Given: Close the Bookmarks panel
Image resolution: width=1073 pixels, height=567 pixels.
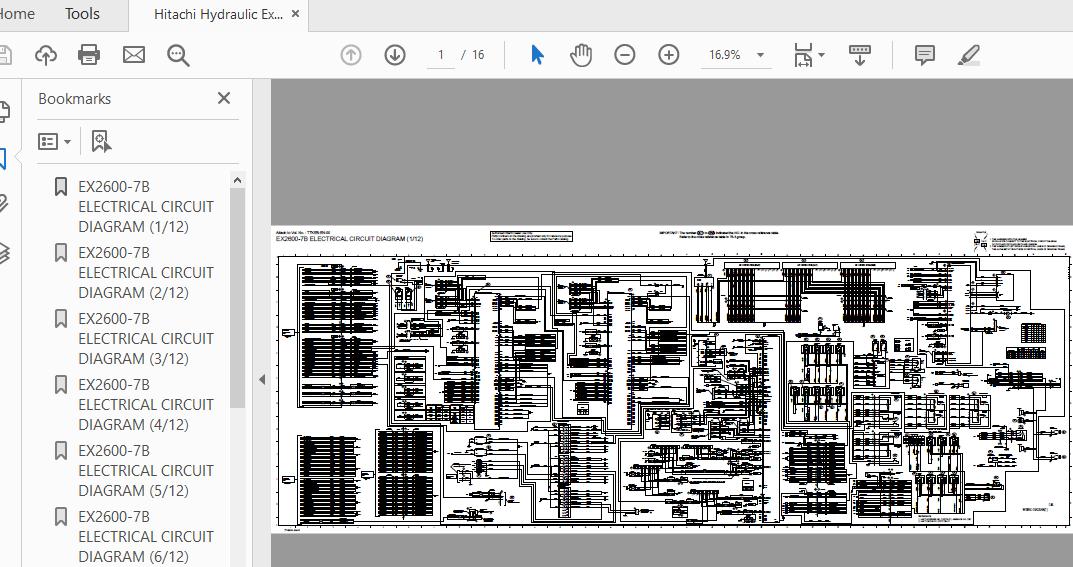Looking at the screenshot, I should [x=224, y=98].
